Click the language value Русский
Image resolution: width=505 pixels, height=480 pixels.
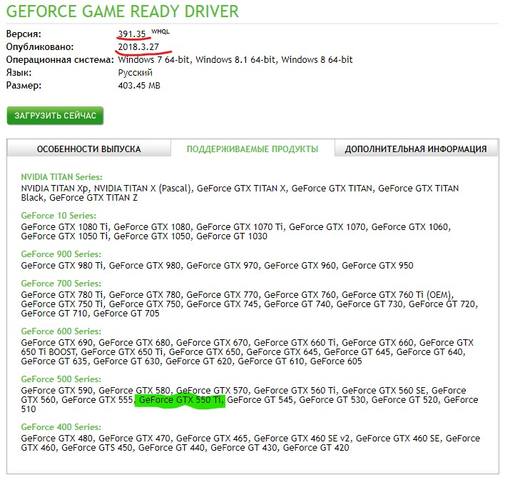coord(135,73)
